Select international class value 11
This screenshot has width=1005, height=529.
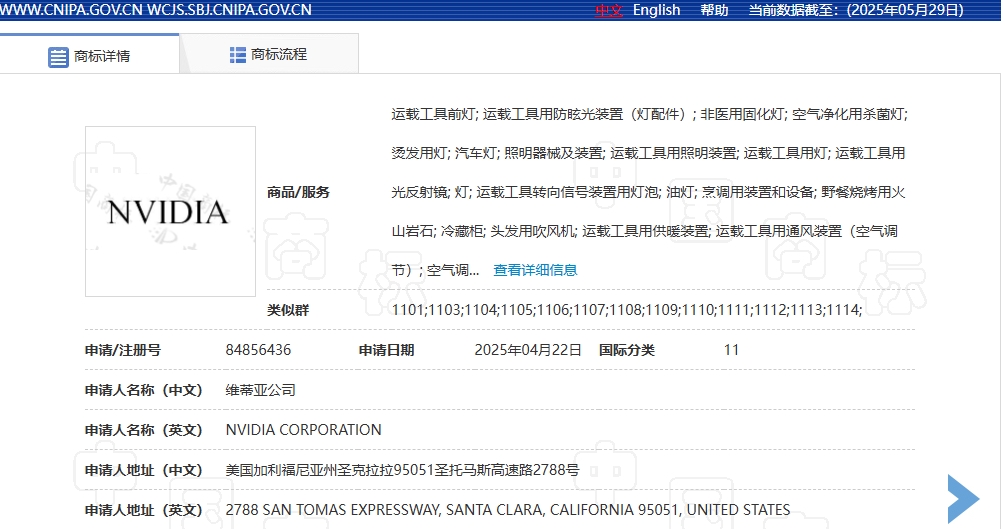pos(731,350)
